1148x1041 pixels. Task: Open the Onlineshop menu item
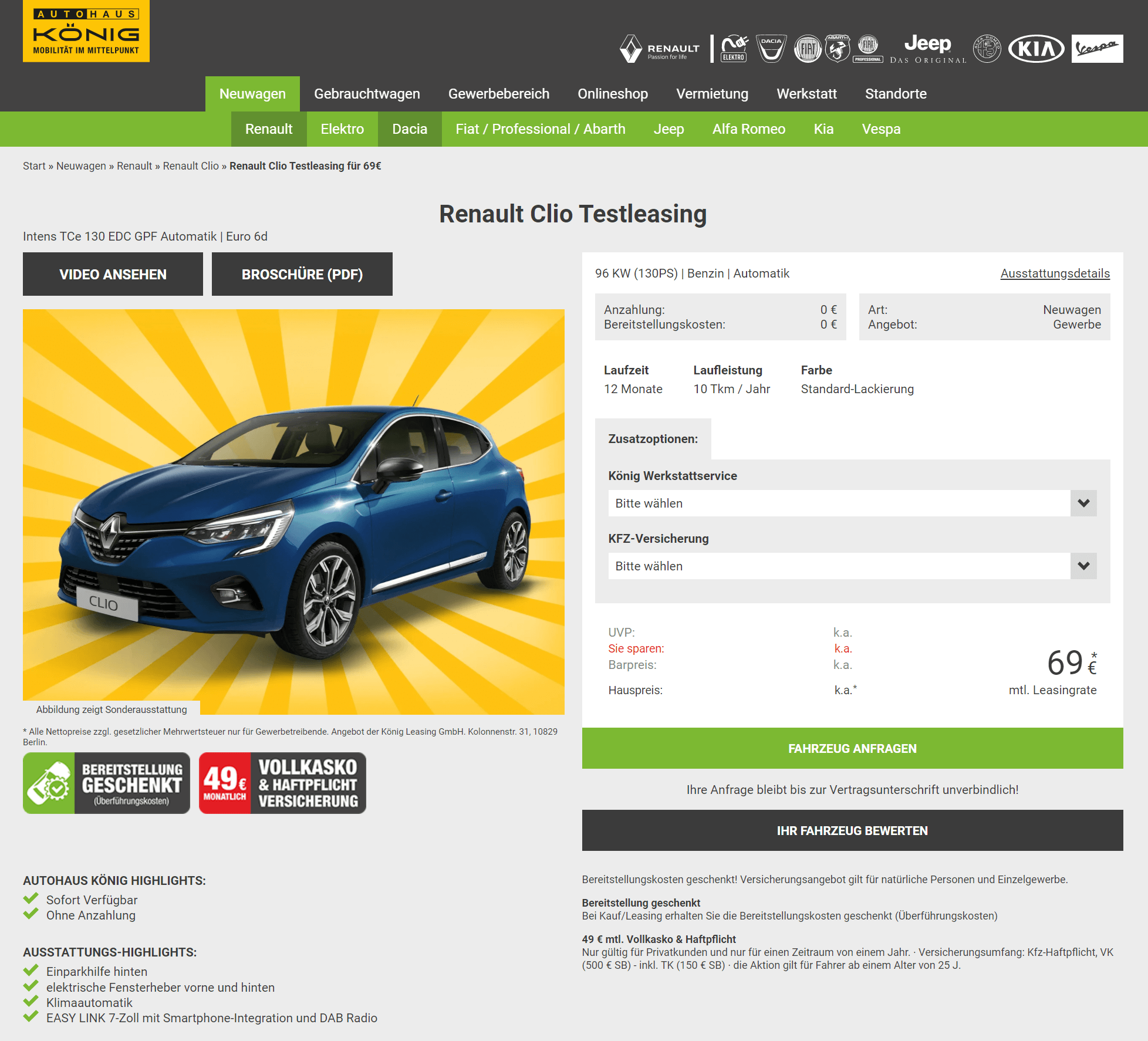tap(613, 94)
